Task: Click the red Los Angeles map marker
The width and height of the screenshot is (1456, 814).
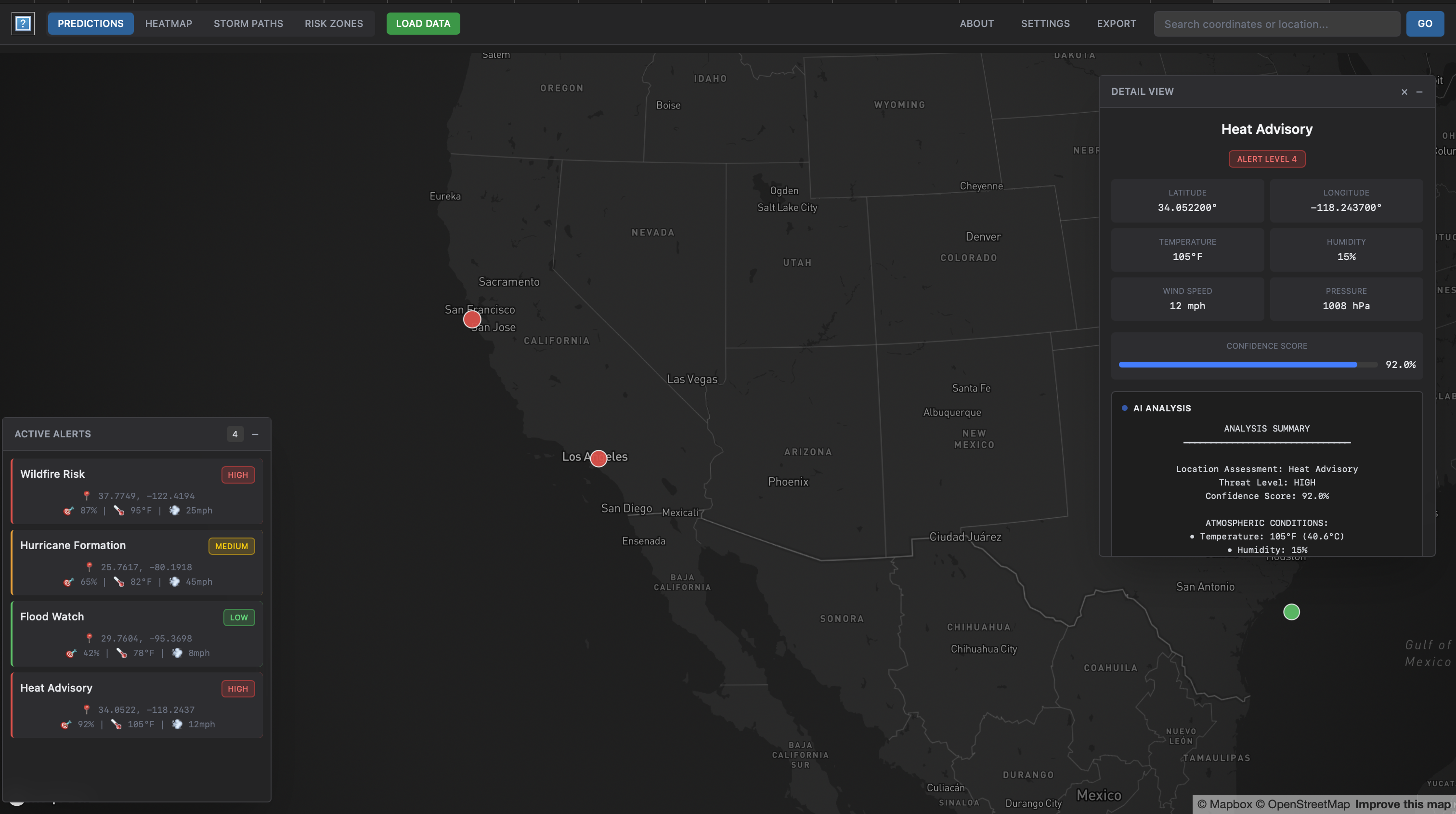Action: [598, 459]
